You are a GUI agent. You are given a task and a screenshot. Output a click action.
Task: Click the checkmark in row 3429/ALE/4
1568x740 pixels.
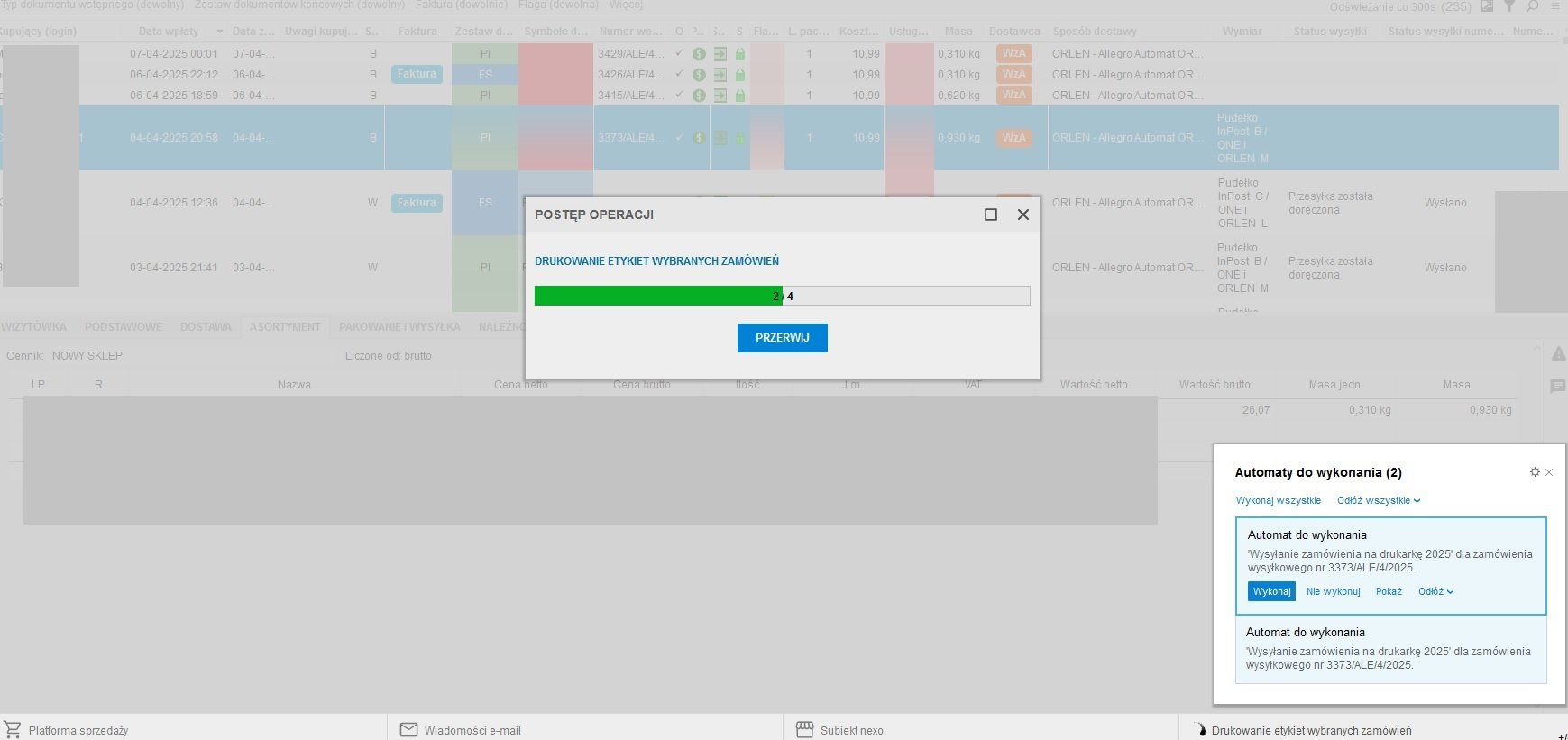click(x=679, y=53)
